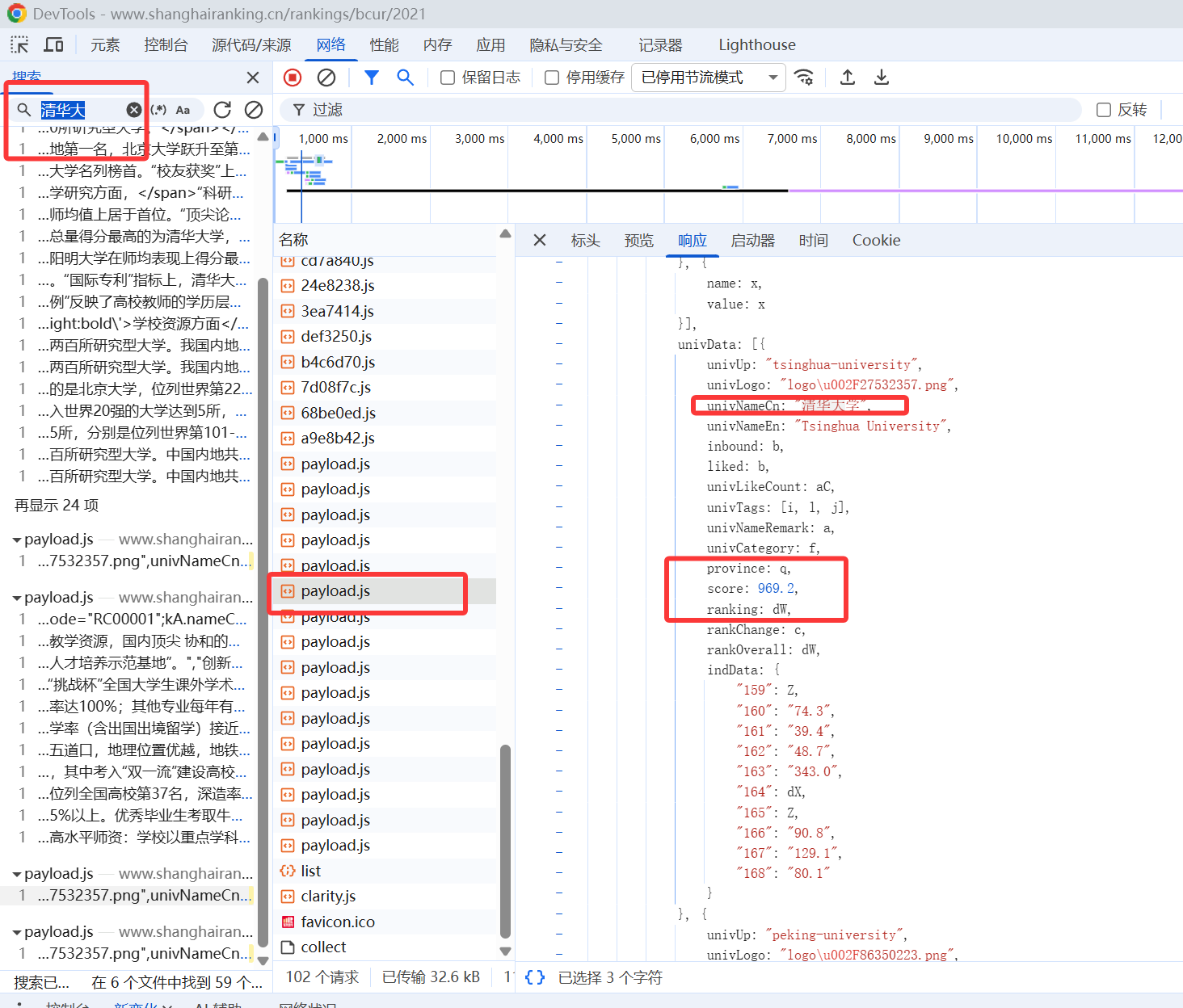The image size is (1183, 1008).
Task: Open the Memory tab
Action: tap(437, 44)
